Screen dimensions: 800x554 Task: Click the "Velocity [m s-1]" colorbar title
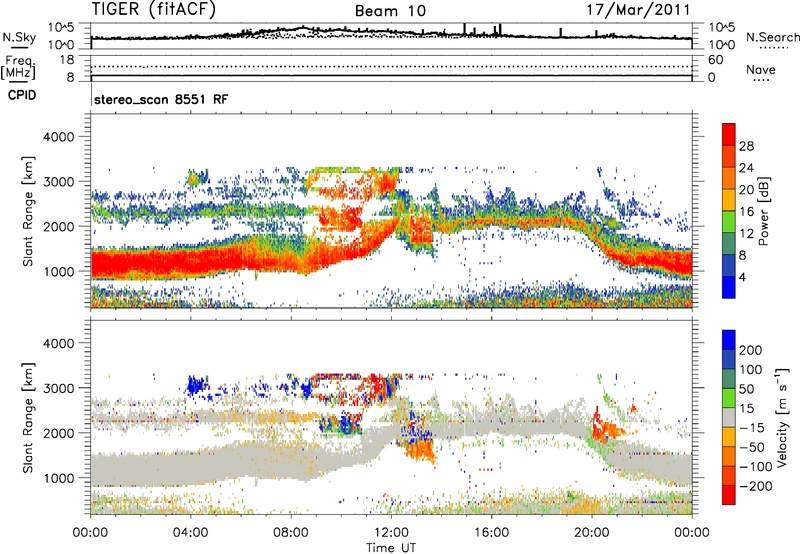point(782,417)
